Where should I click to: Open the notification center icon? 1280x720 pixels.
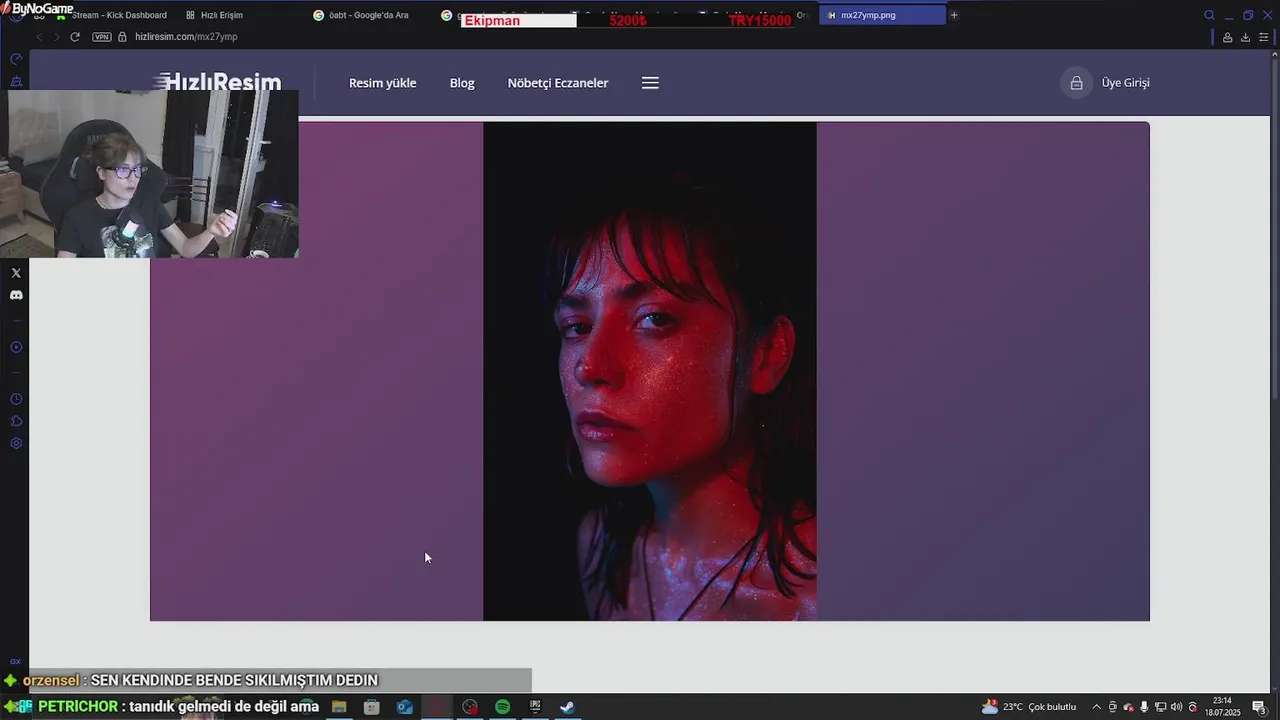pos(1259,707)
